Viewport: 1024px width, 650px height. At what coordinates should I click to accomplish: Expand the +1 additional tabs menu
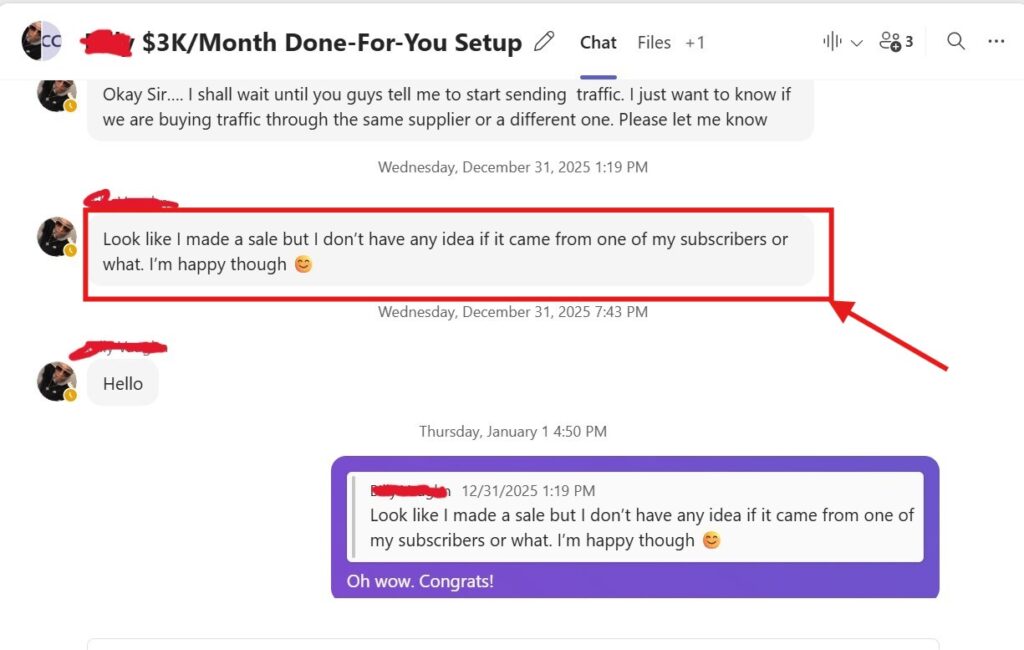coord(695,42)
